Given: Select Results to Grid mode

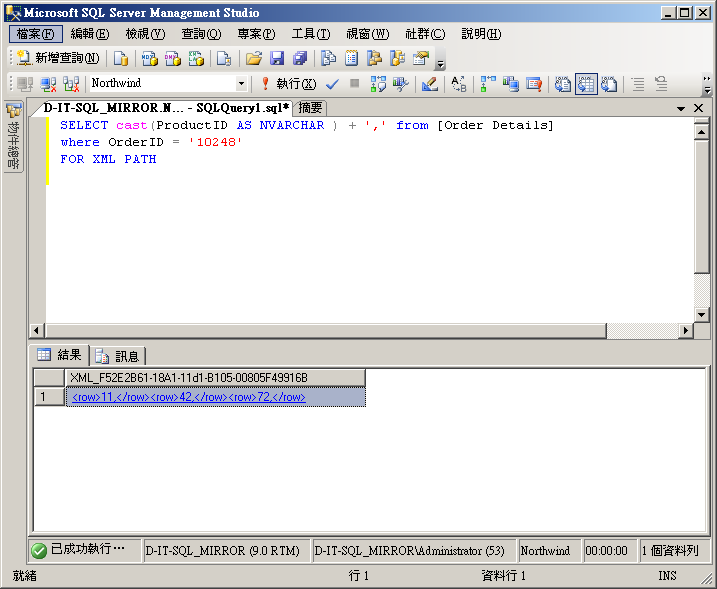Looking at the screenshot, I should coord(586,84).
